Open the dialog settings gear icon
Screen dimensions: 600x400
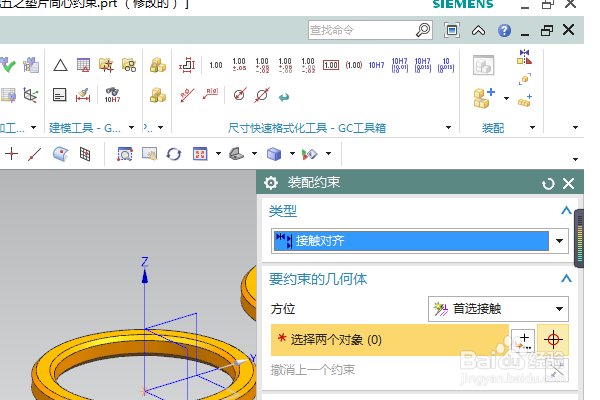[271, 183]
